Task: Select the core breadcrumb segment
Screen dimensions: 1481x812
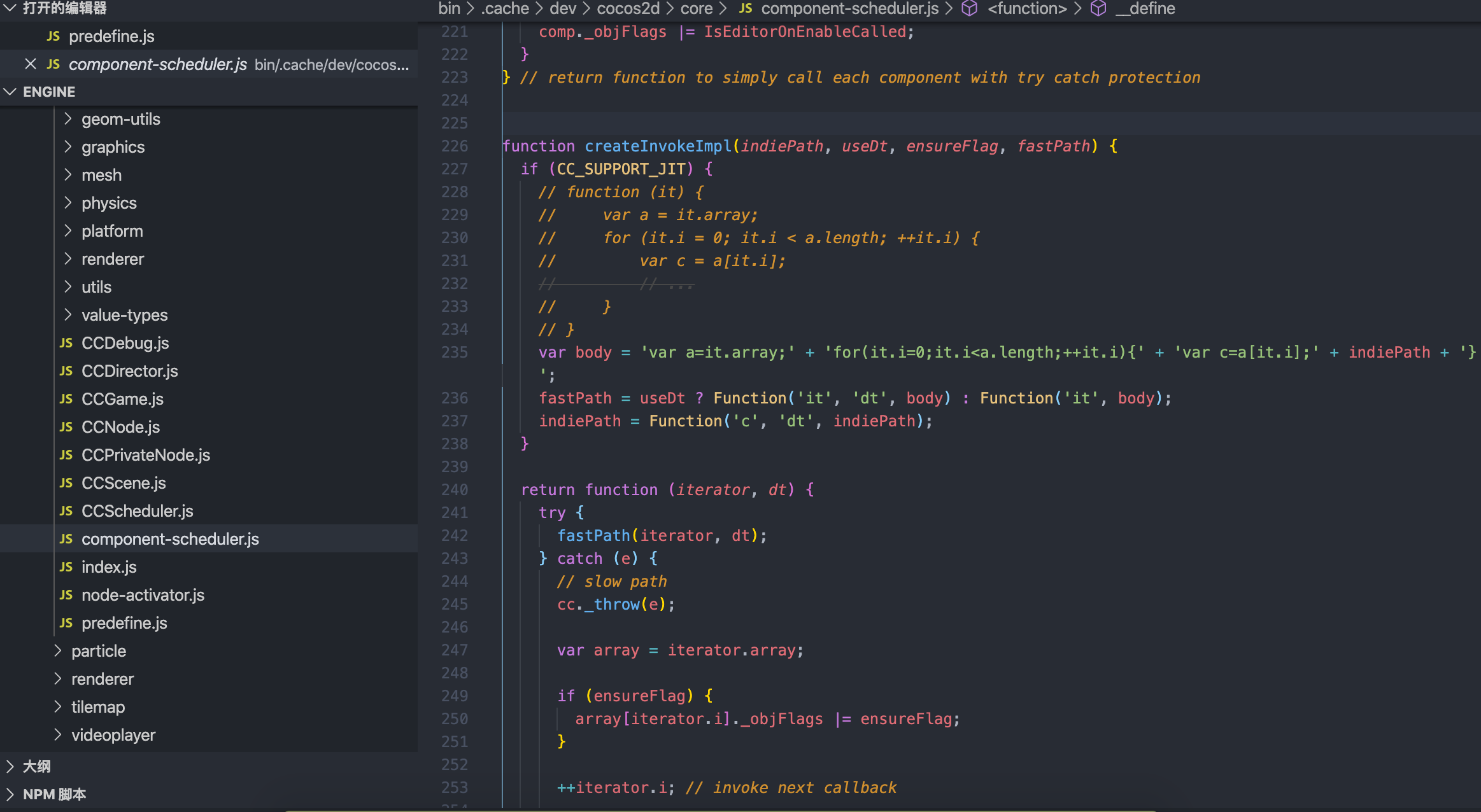Action: (x=696, y=8)
